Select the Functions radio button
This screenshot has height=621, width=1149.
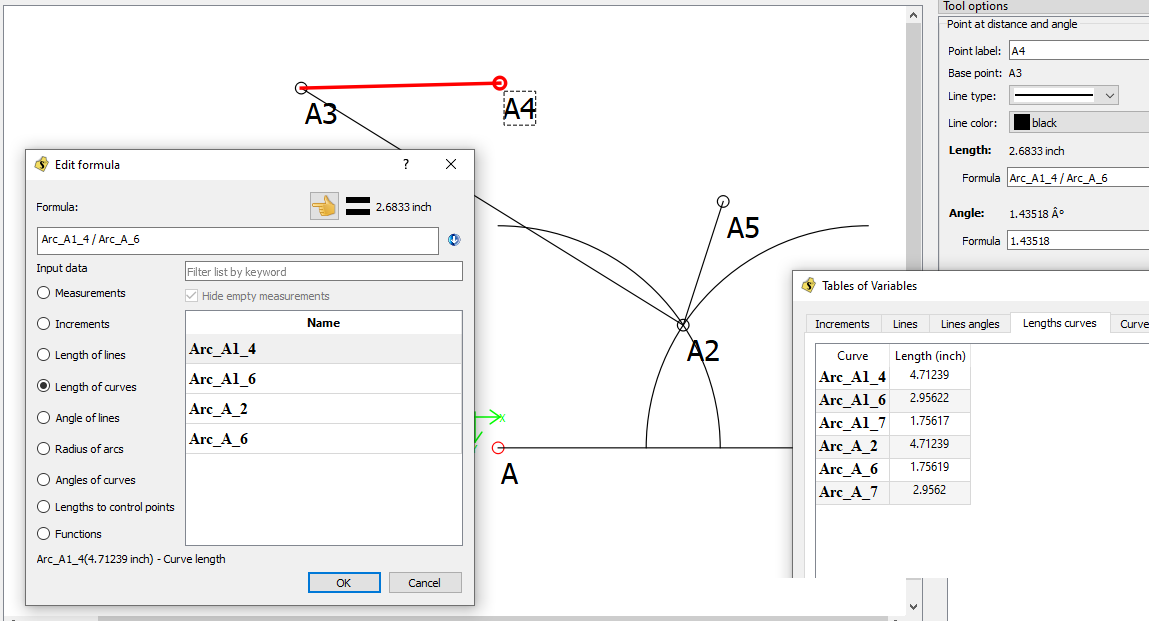point(43,534)
